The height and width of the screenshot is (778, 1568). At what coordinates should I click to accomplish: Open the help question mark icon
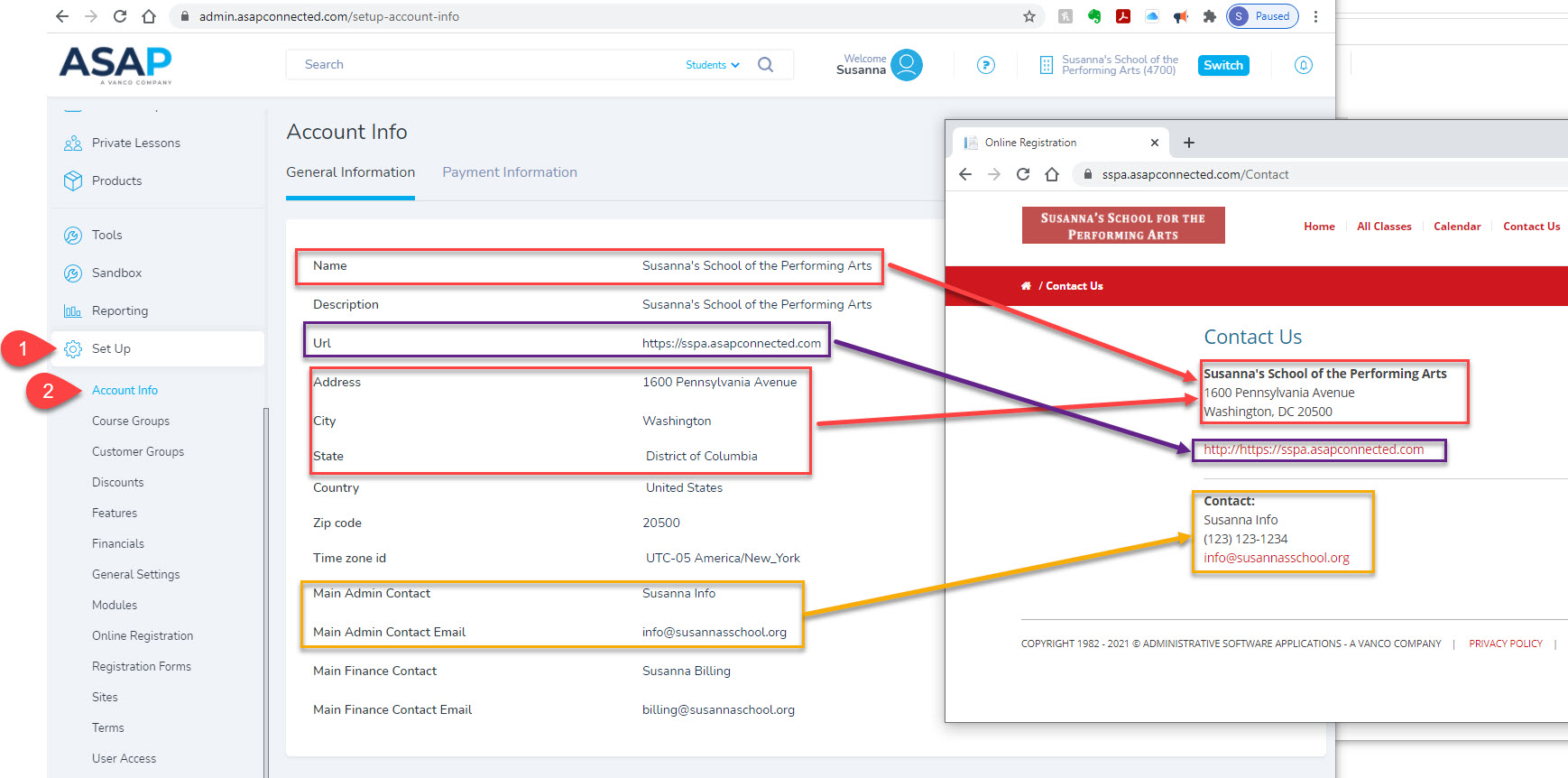click(986, 65)
